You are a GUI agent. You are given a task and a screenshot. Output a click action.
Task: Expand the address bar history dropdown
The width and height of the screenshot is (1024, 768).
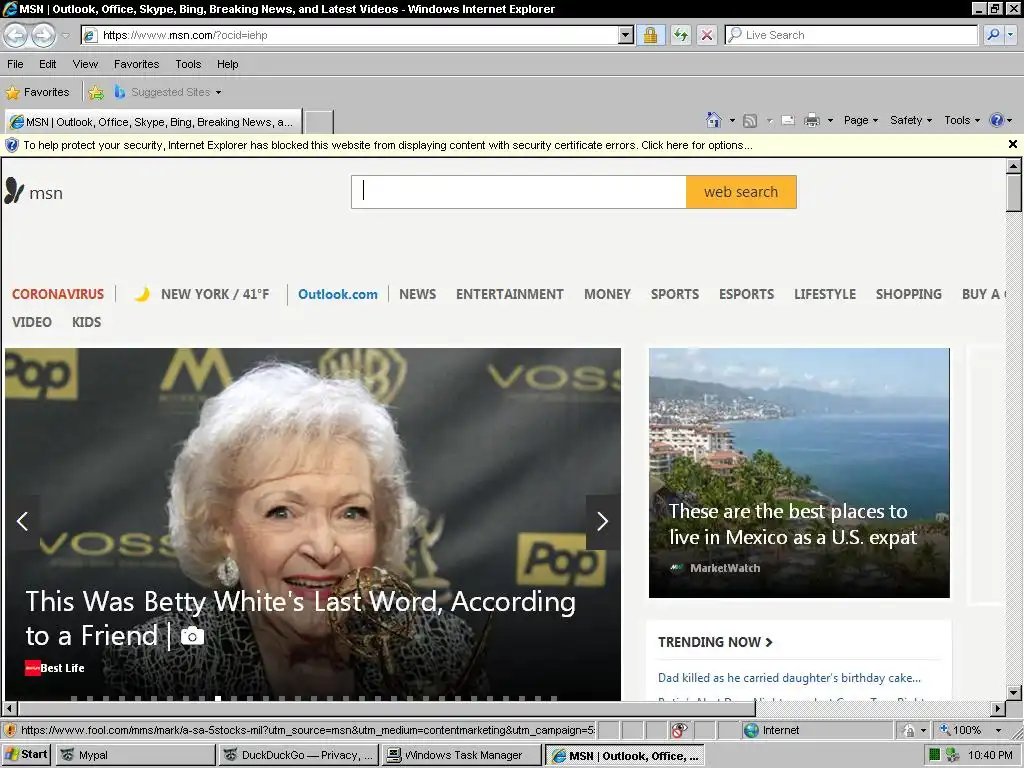tap(626, 35)
